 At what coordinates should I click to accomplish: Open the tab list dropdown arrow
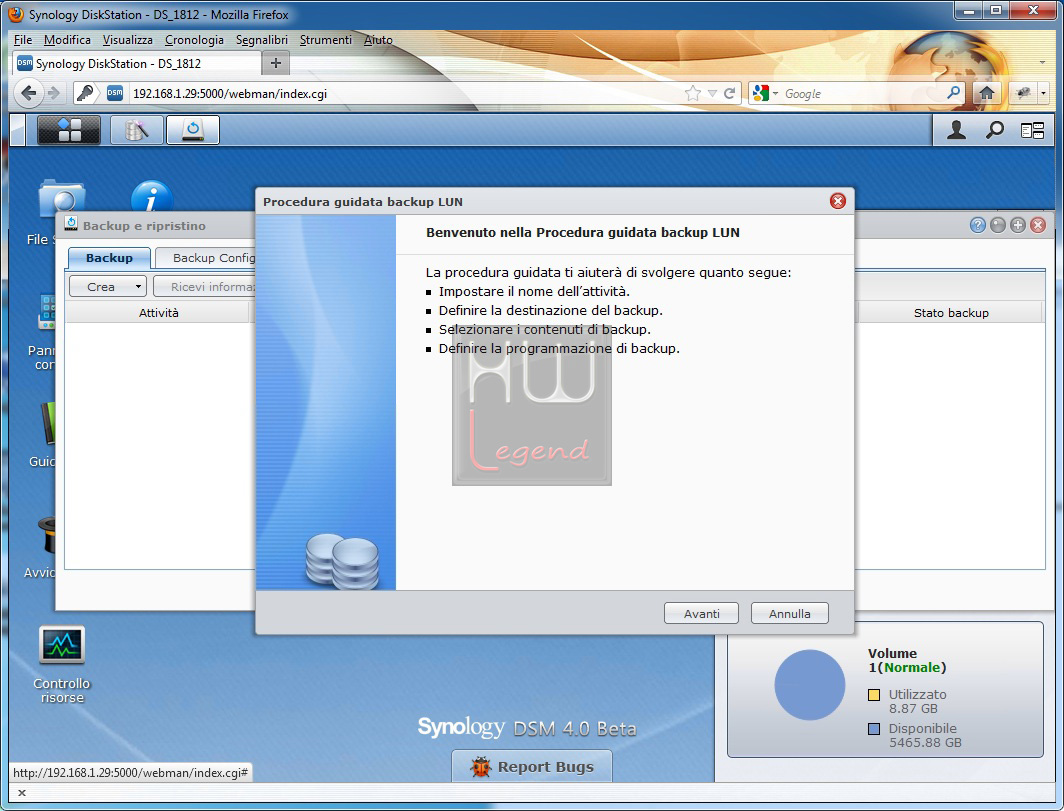pos(1042,62)
